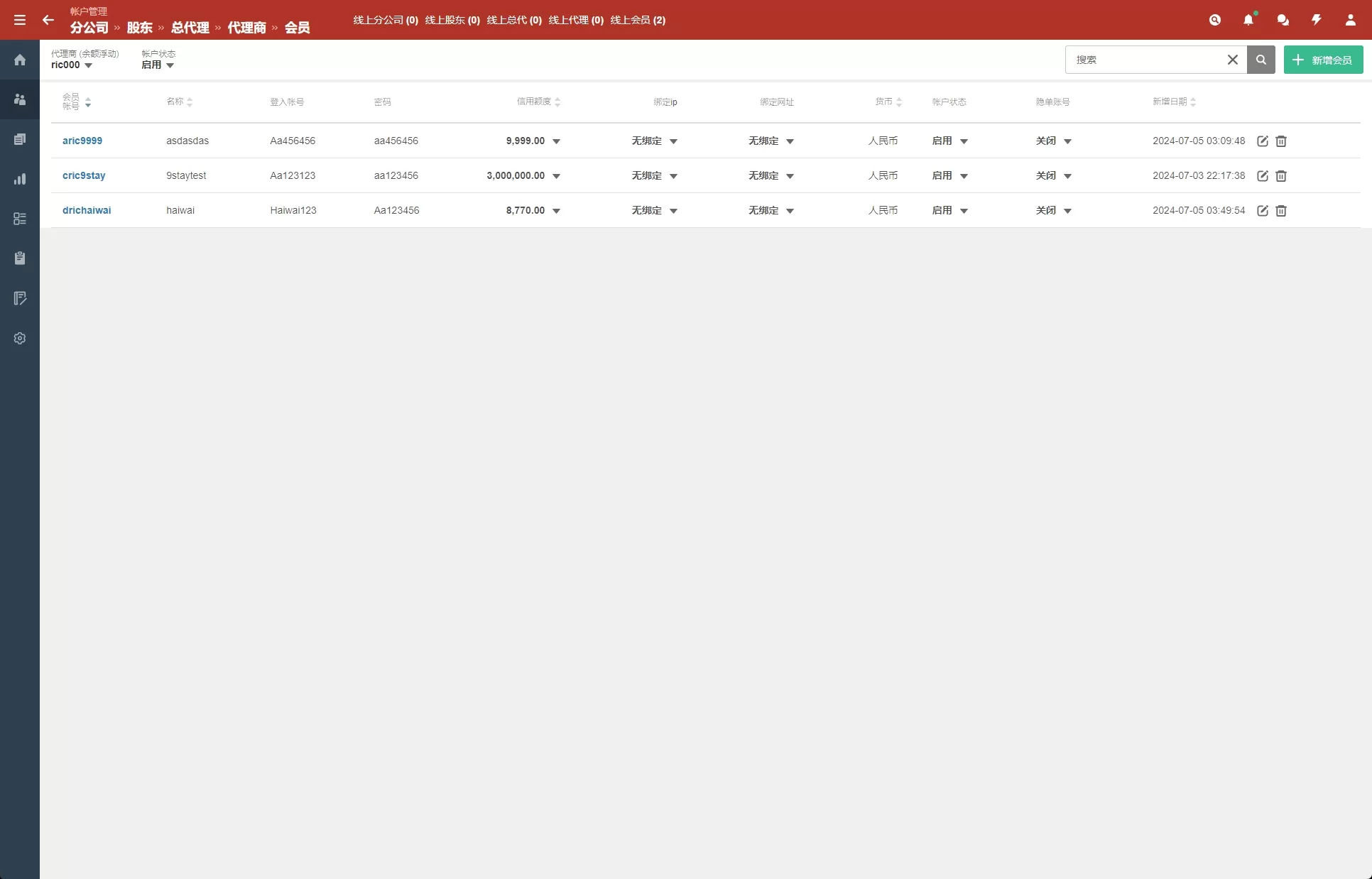This screenshot has height=879, width=1372.
Task: Open the settings gear in sidebar
Action: pos(20,338)
